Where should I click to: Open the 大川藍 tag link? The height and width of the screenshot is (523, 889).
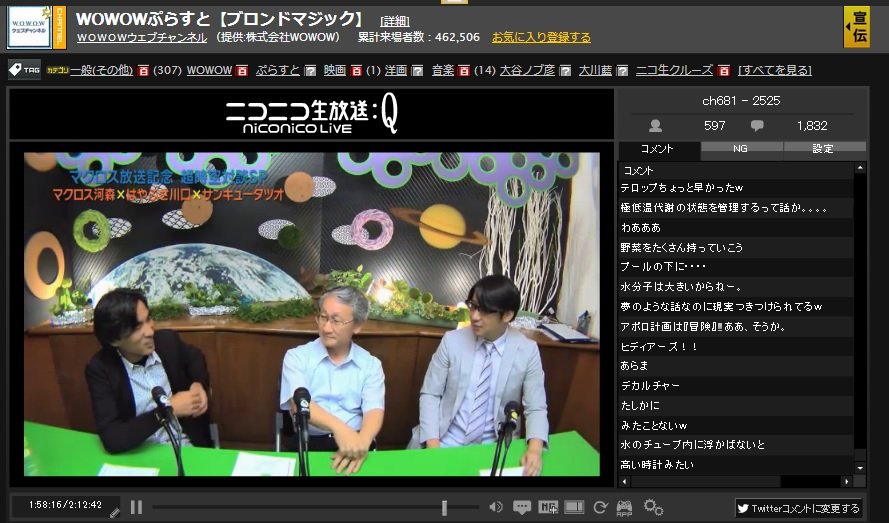595,70
